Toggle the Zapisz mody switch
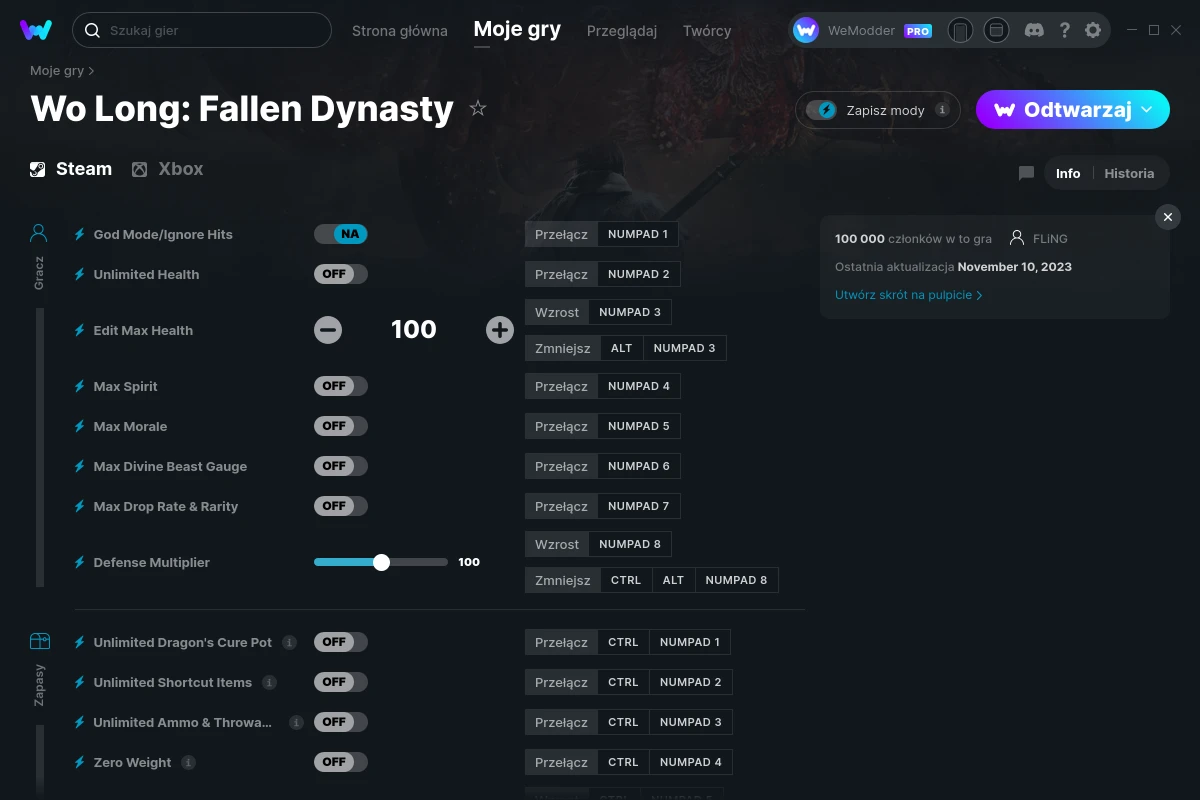The image size is (1200, 800). (x=822, y=110)
